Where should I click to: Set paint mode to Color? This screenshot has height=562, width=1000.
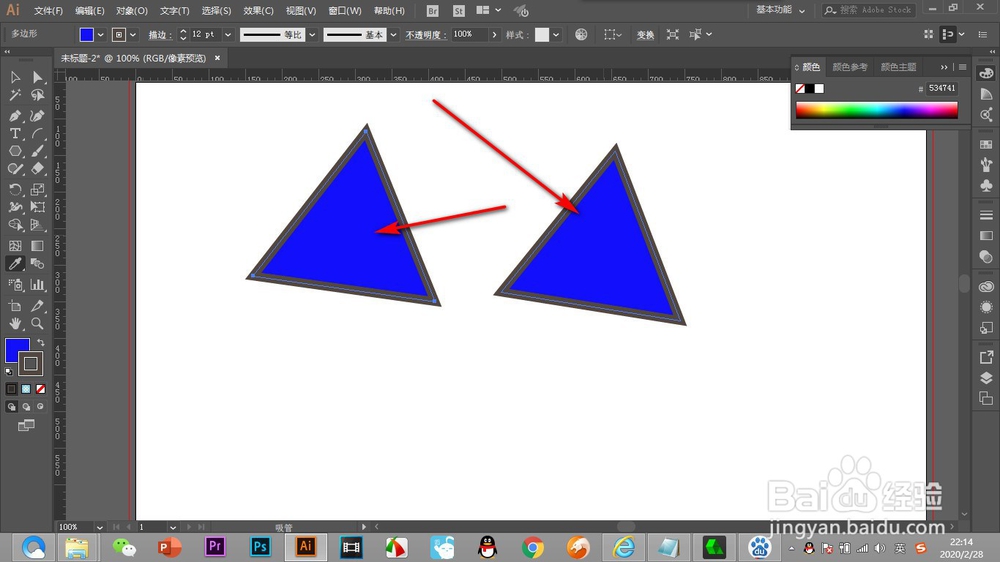[11, 388]
